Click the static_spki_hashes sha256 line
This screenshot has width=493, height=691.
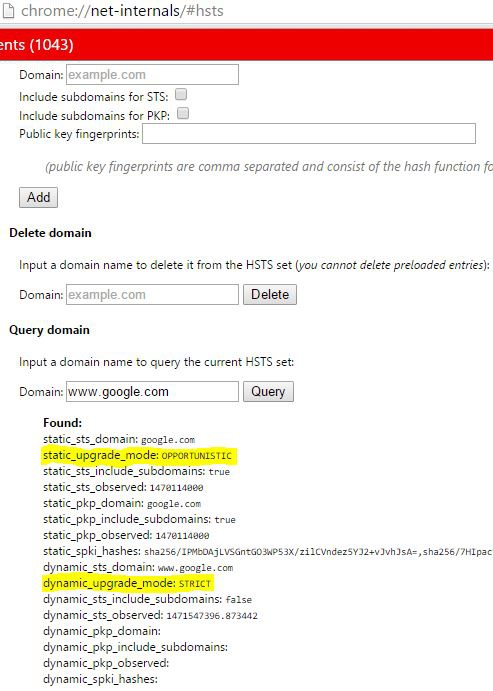coord(268,551)
